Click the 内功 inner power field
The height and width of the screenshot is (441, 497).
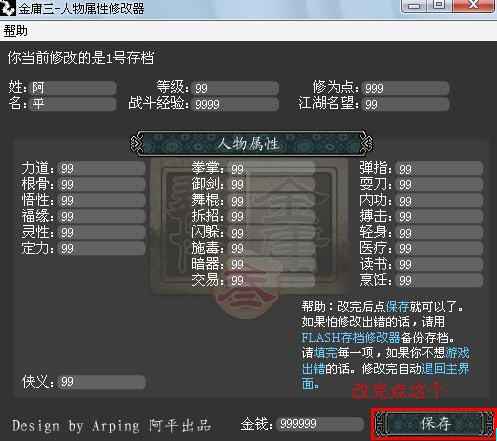[440, 201]
